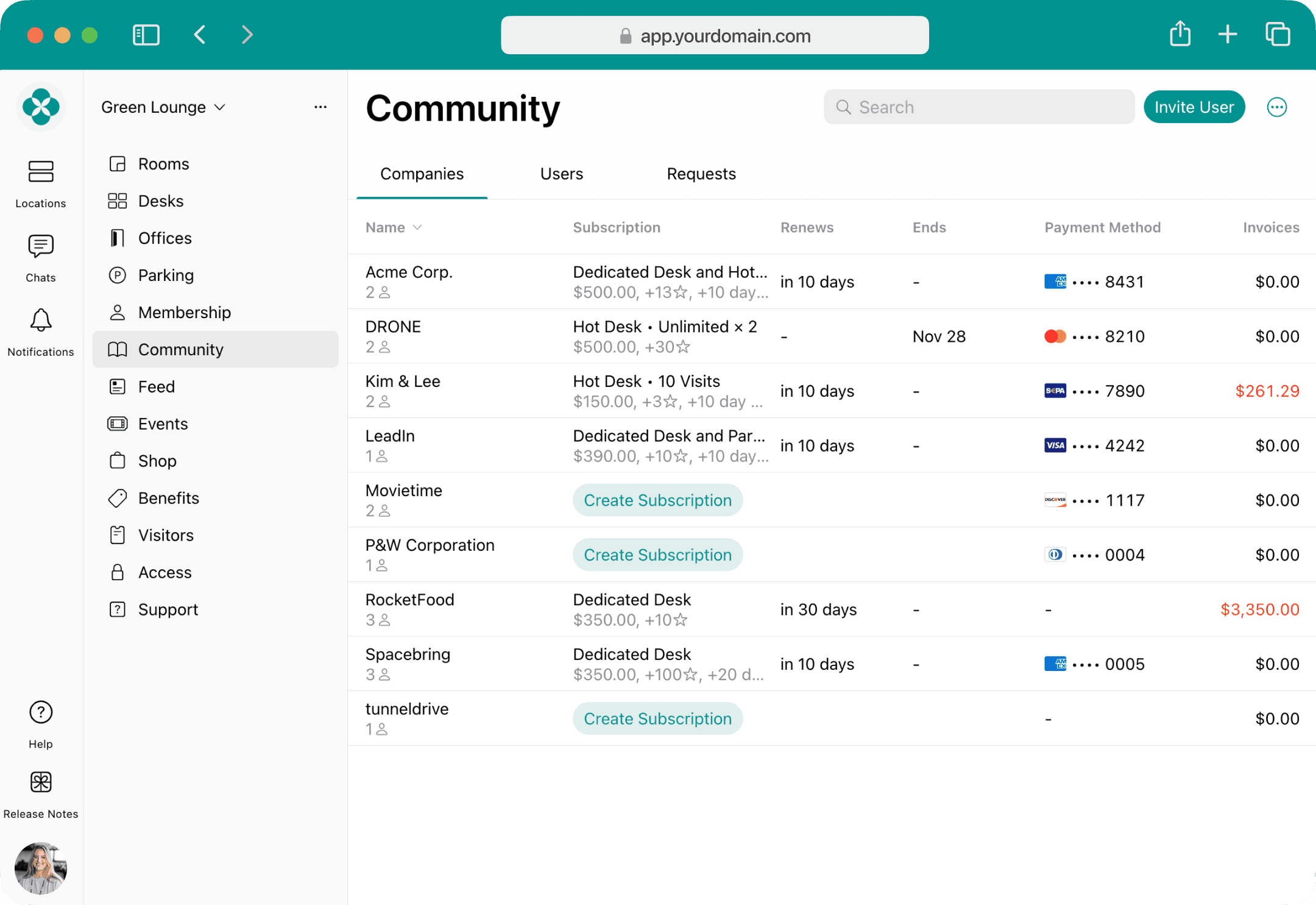
Task: Click the Ends column header
Action: tap(929, 227)
